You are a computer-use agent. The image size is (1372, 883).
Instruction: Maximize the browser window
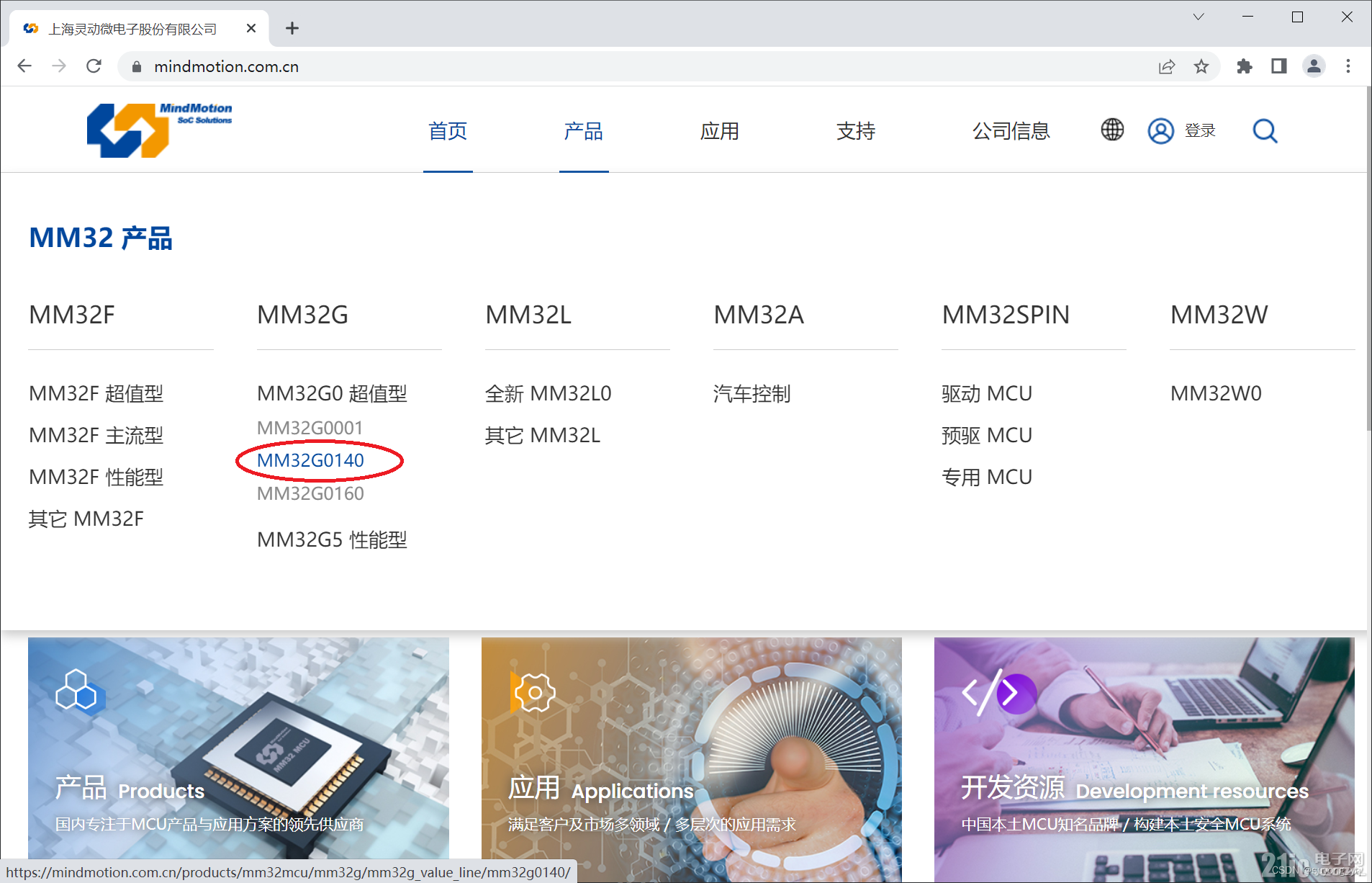coord(1297,17)
